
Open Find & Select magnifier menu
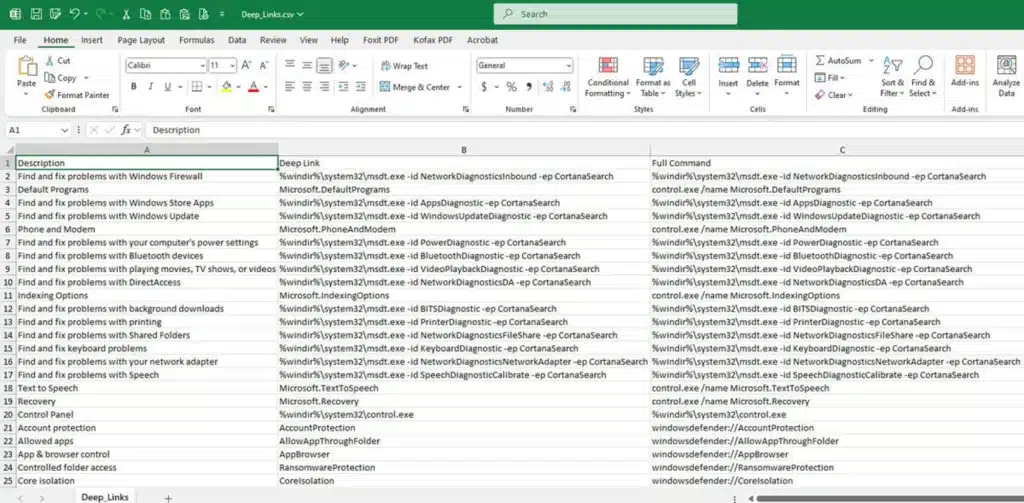[923, 77]
